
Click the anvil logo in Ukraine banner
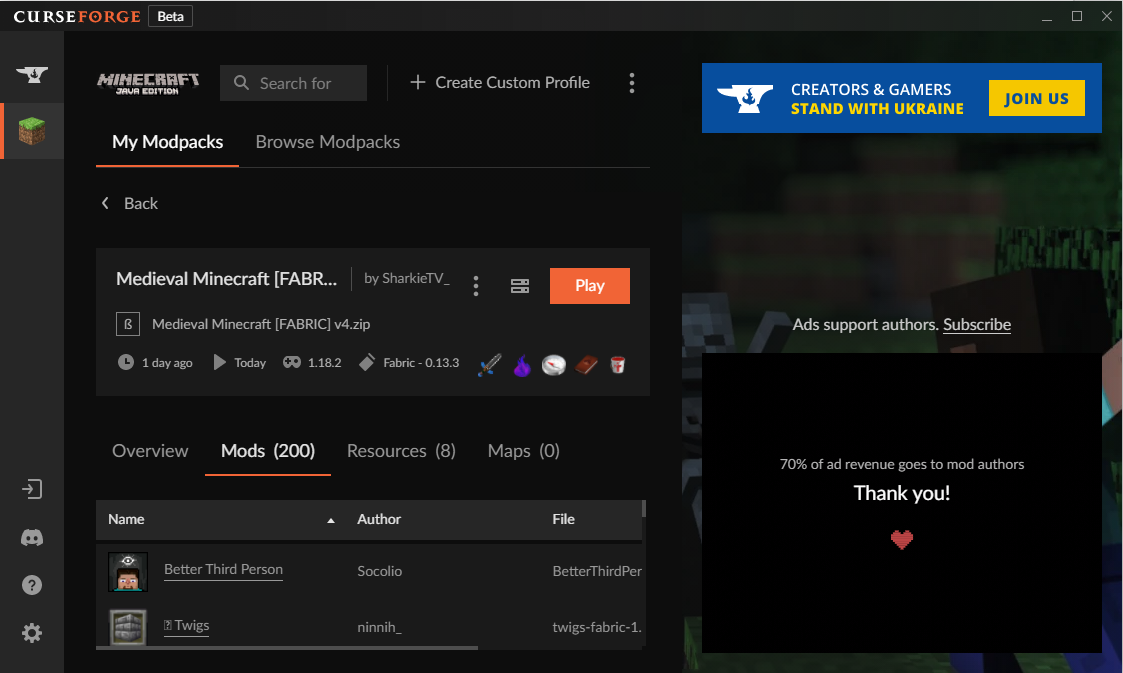pos(745,99)
